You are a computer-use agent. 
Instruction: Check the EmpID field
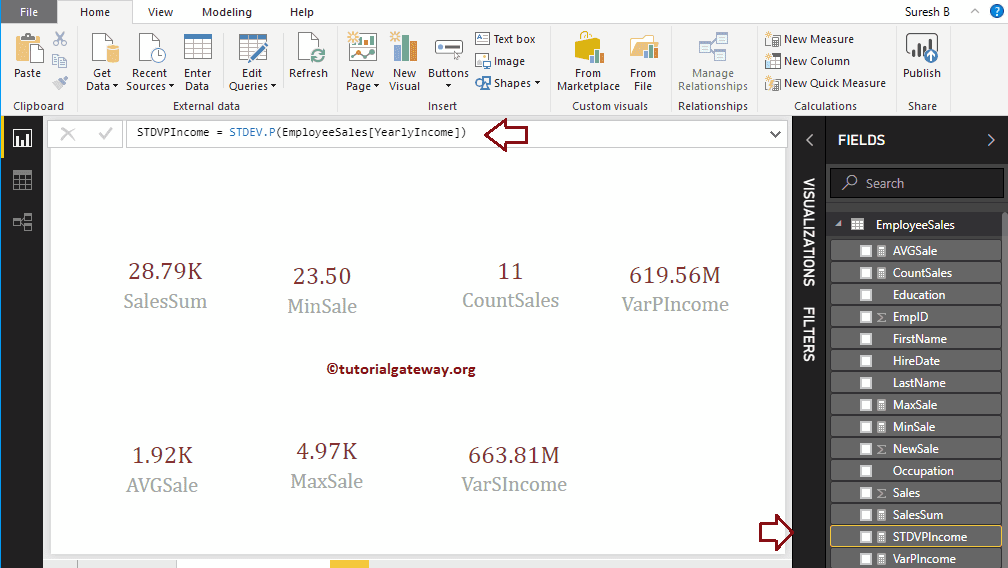pos(866,317)
